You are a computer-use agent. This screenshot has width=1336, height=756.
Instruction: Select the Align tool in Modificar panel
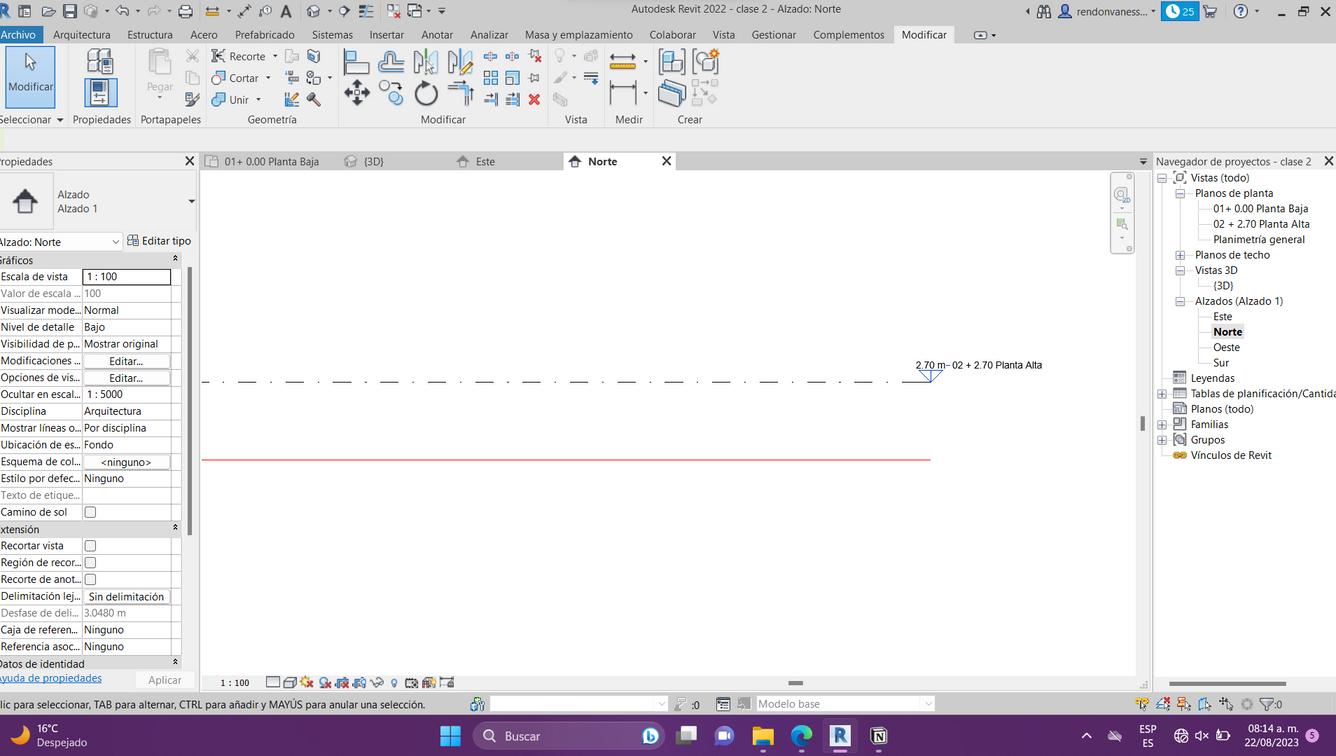(x=357, y=63)
